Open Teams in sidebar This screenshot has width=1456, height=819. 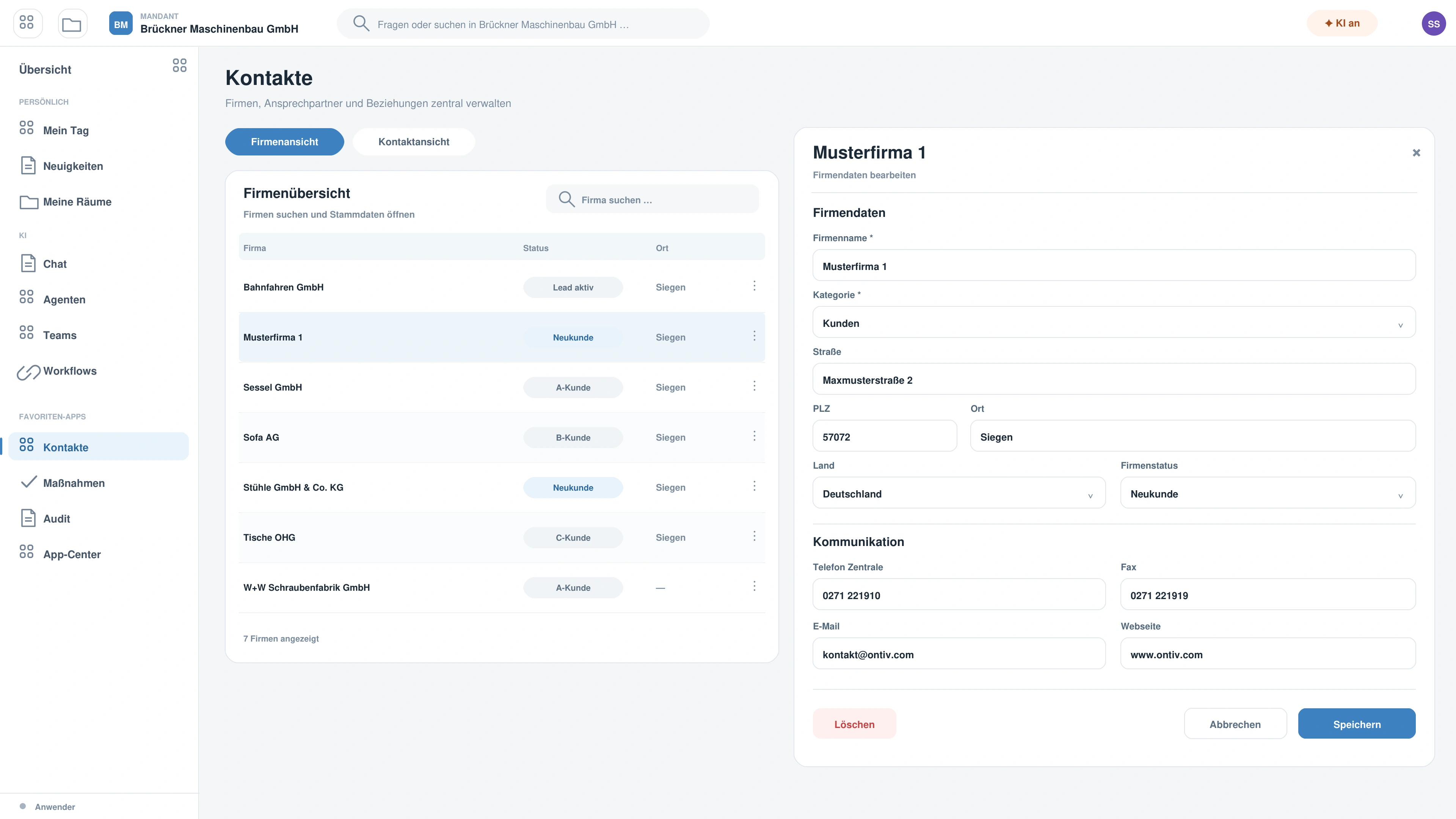[99, 335]
